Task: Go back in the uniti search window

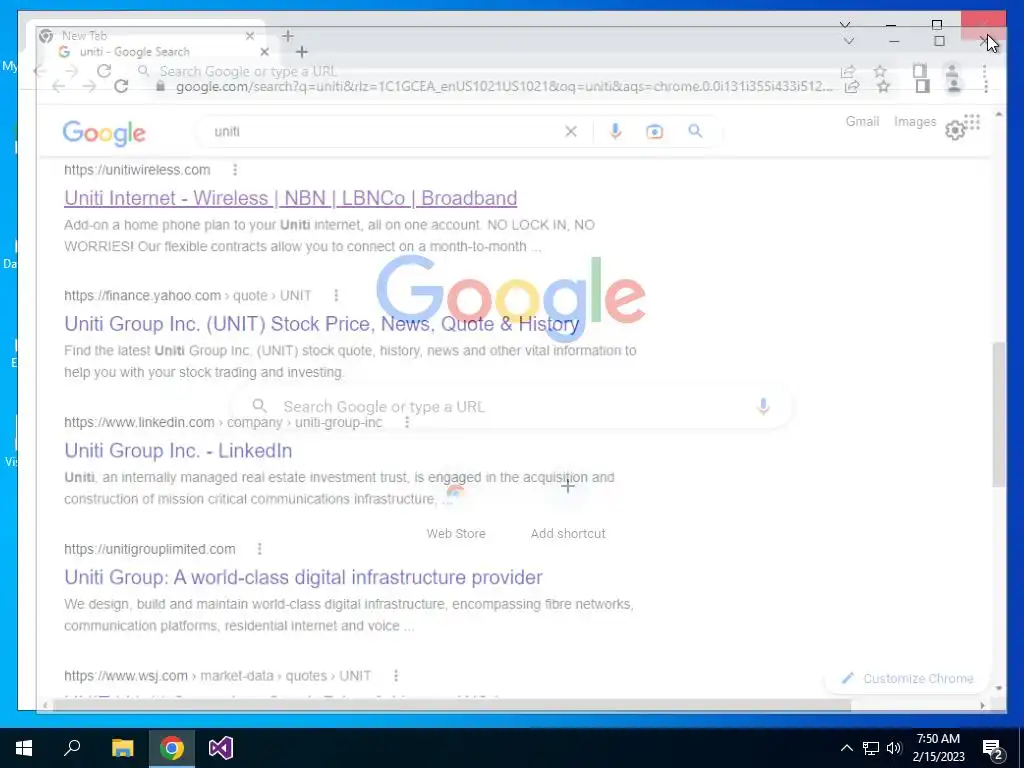Action: pos(58,86)
